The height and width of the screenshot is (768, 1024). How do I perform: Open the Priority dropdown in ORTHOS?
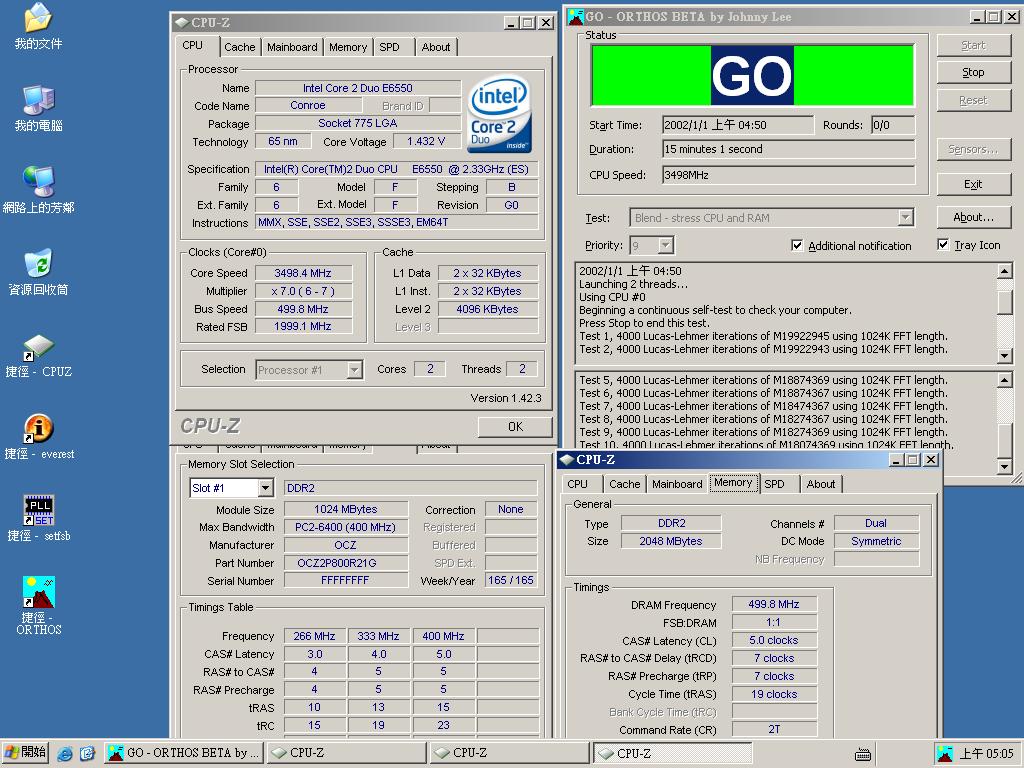(x=665, y=246)
